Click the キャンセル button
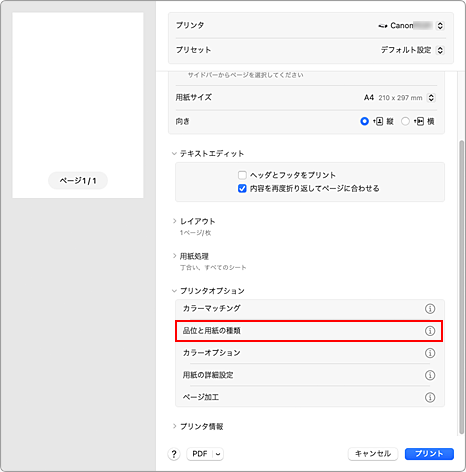Screen dimensions: 466x472 click(x=373, y=454)
